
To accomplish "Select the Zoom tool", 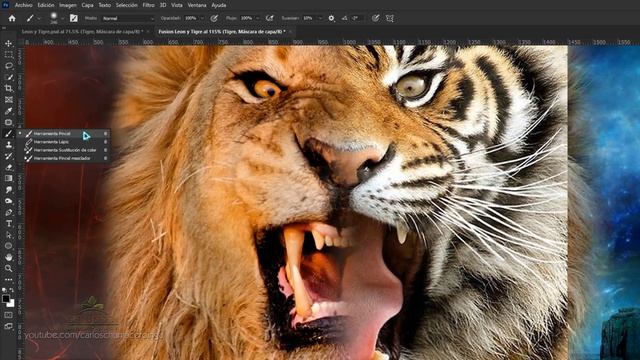I will tap(9, 268).
